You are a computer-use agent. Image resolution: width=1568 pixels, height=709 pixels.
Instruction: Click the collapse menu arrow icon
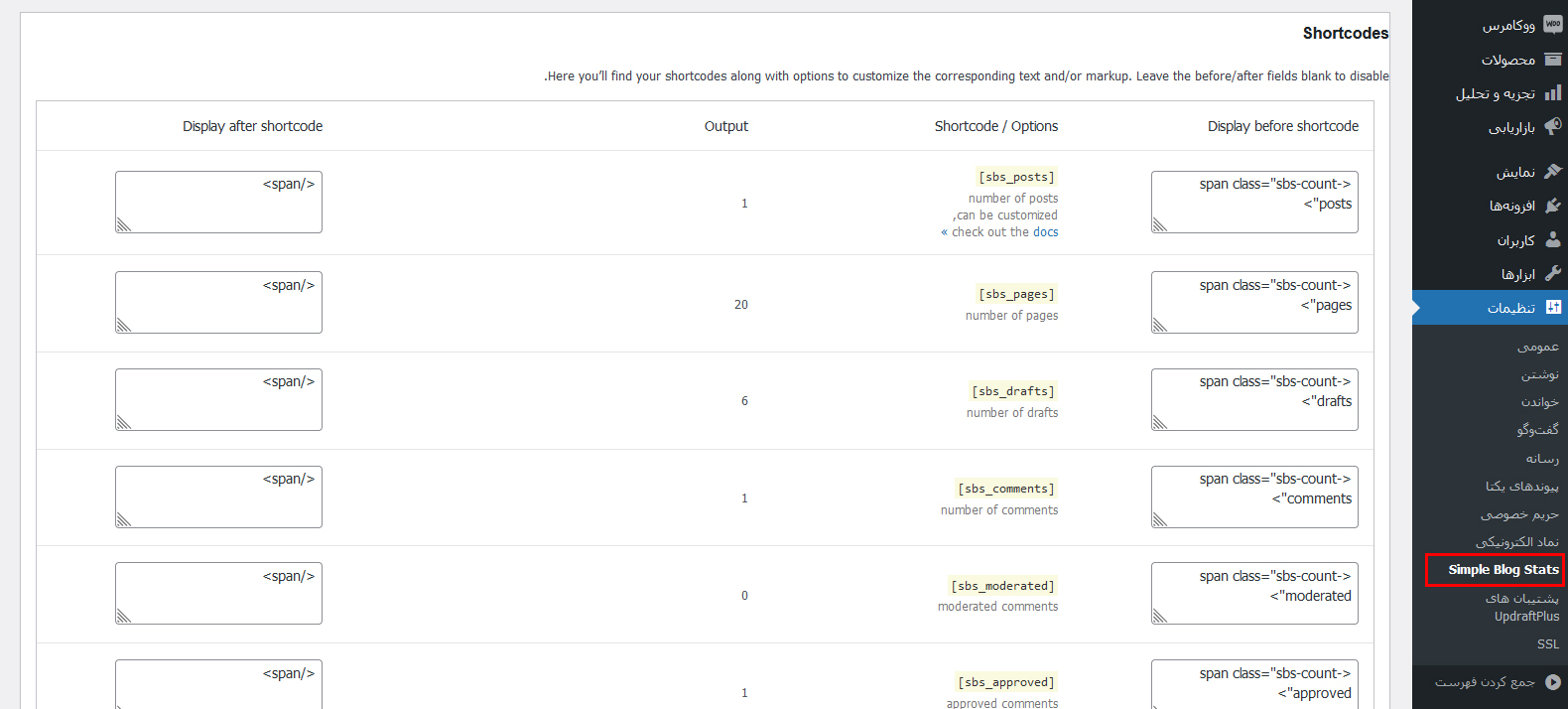(1553, 682)
